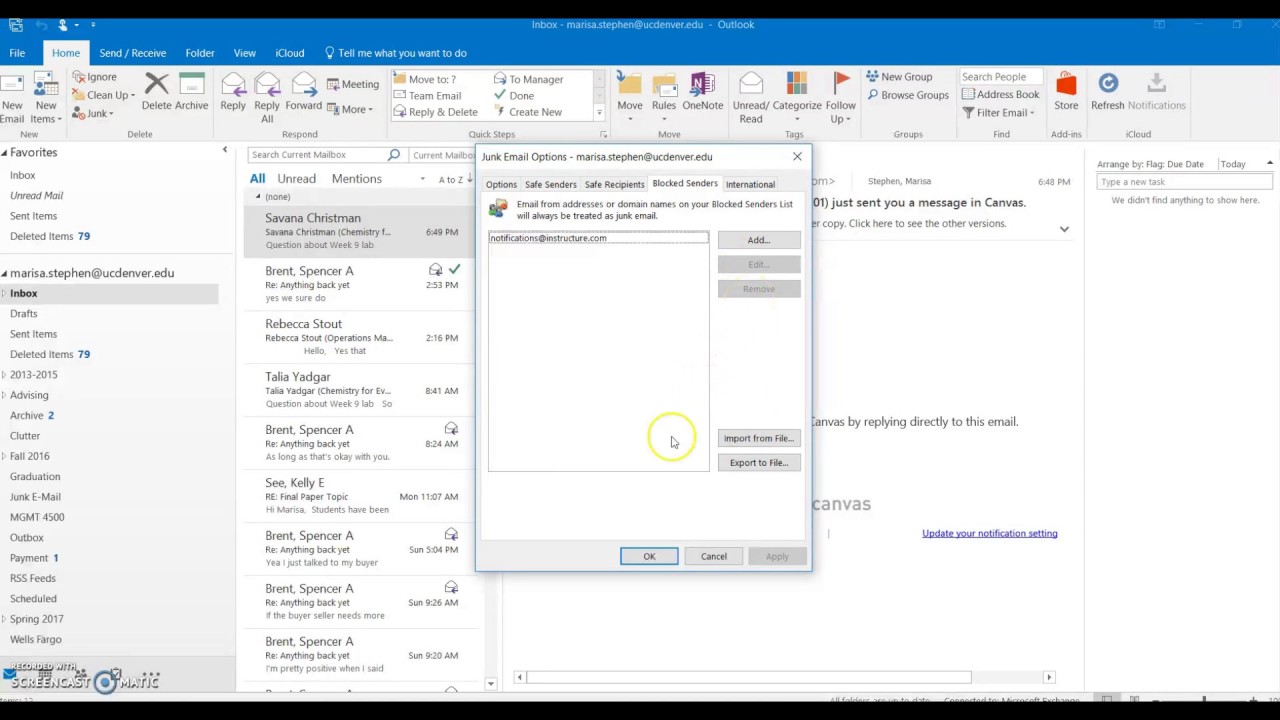
Task: Click the iCloud Notifications icon
Action: [1157, 91]
